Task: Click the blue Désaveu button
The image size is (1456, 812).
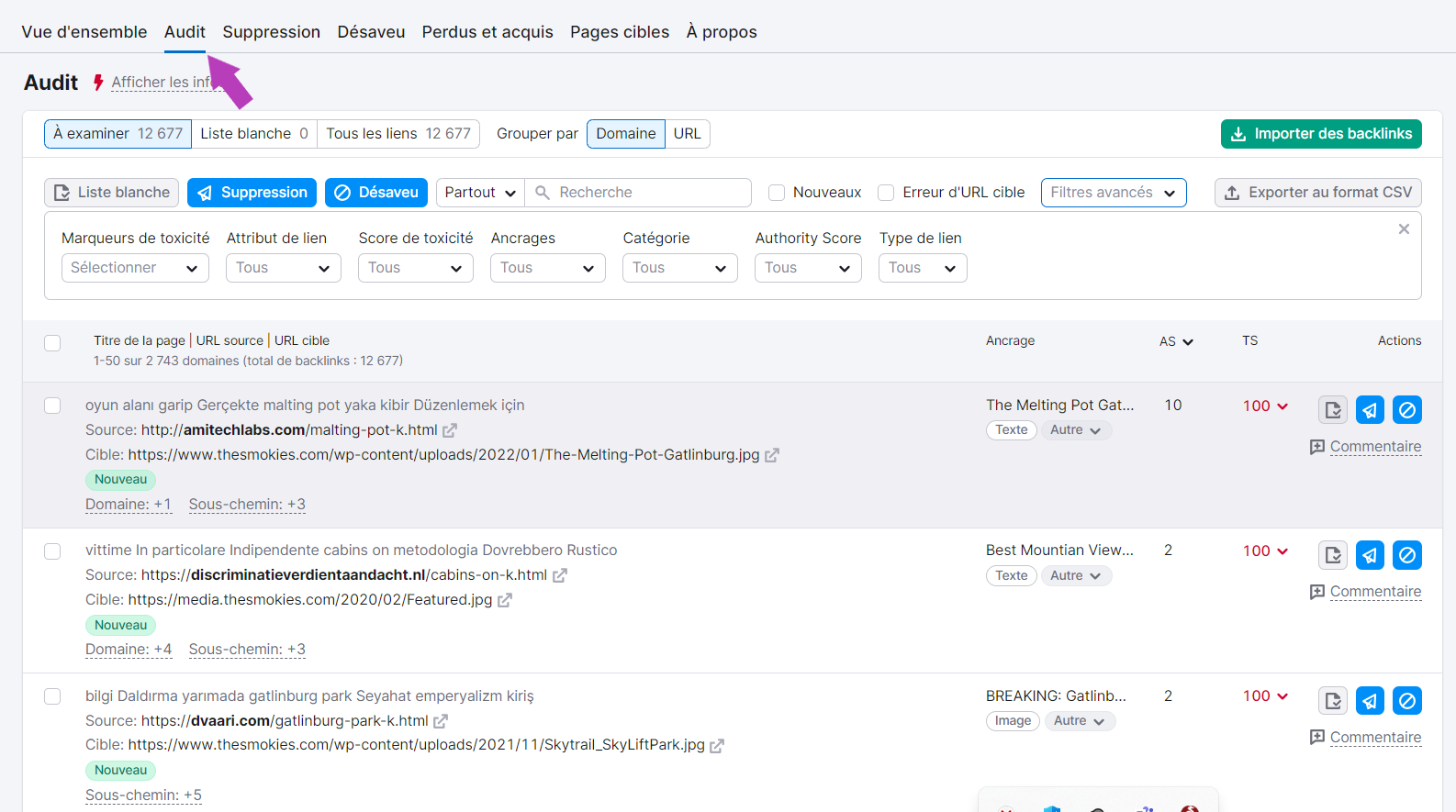Action: (x=376, y=193)
